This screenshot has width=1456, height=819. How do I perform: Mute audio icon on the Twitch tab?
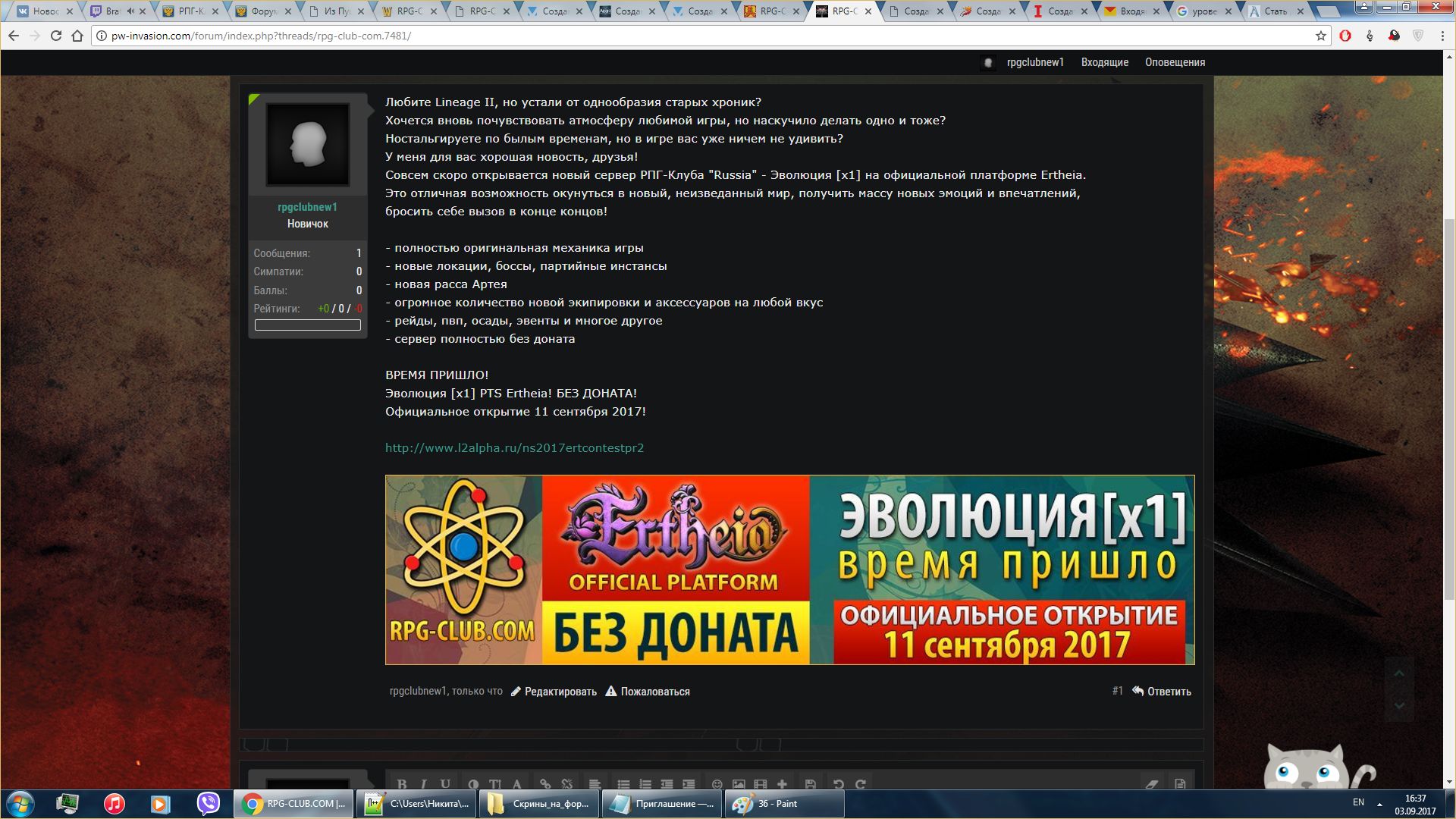click(130, 11)
